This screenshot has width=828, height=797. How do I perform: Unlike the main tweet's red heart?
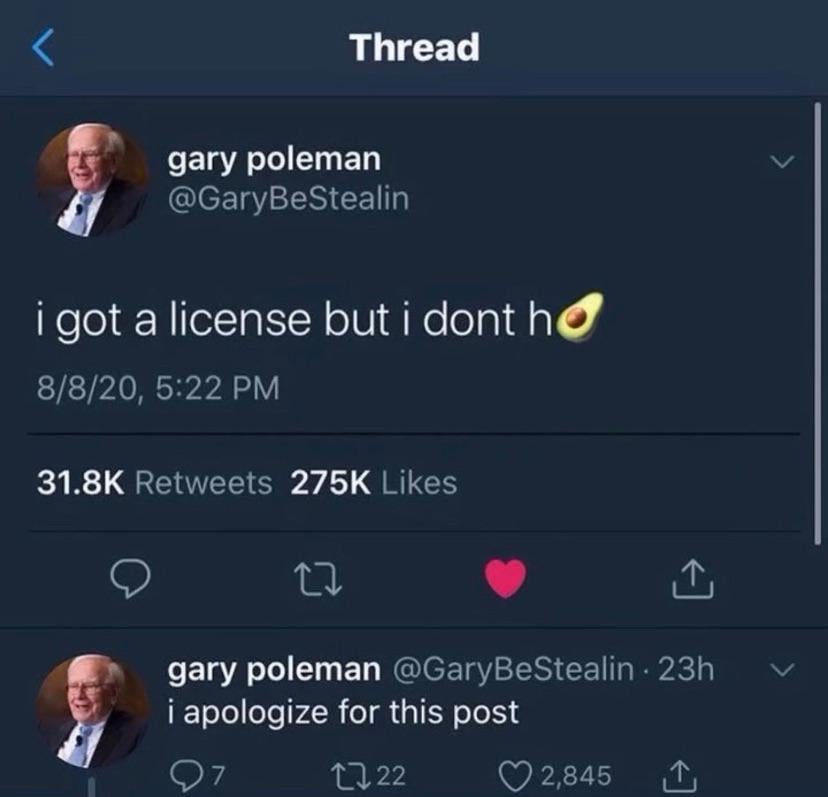(x=506, y=578)
